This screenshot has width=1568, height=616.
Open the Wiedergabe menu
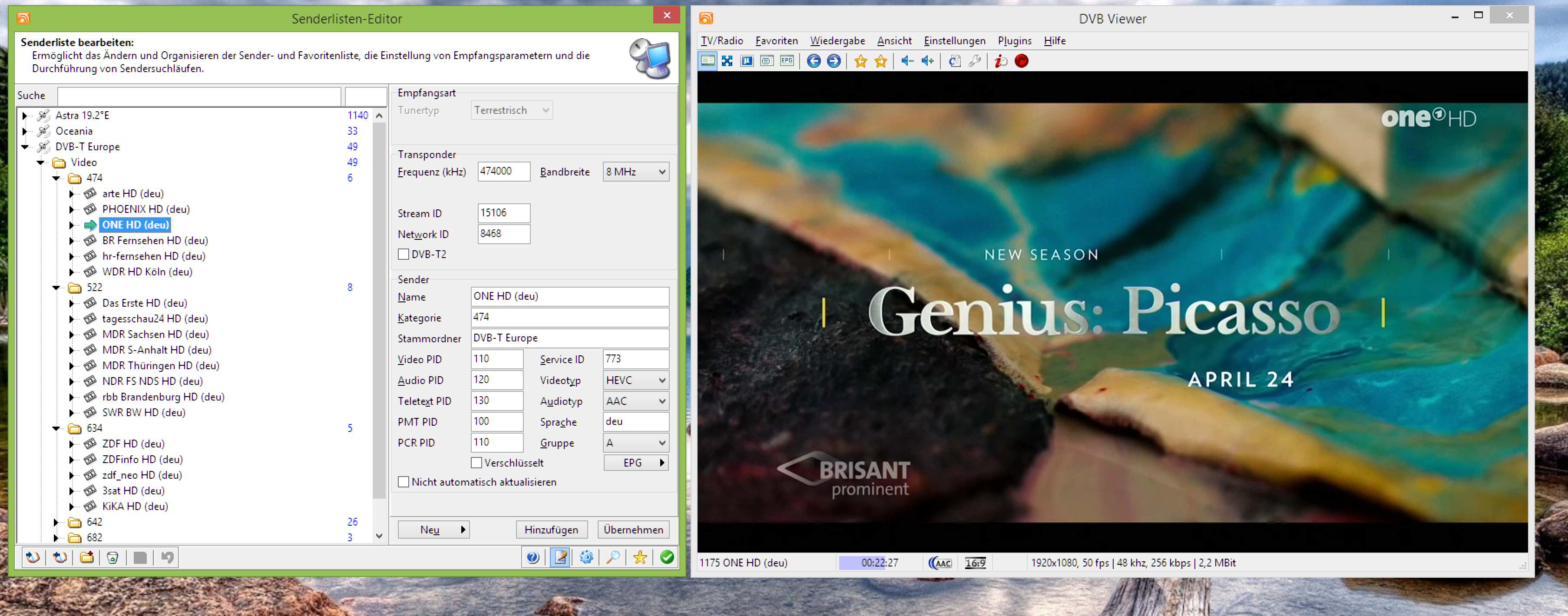pos(837,41)
